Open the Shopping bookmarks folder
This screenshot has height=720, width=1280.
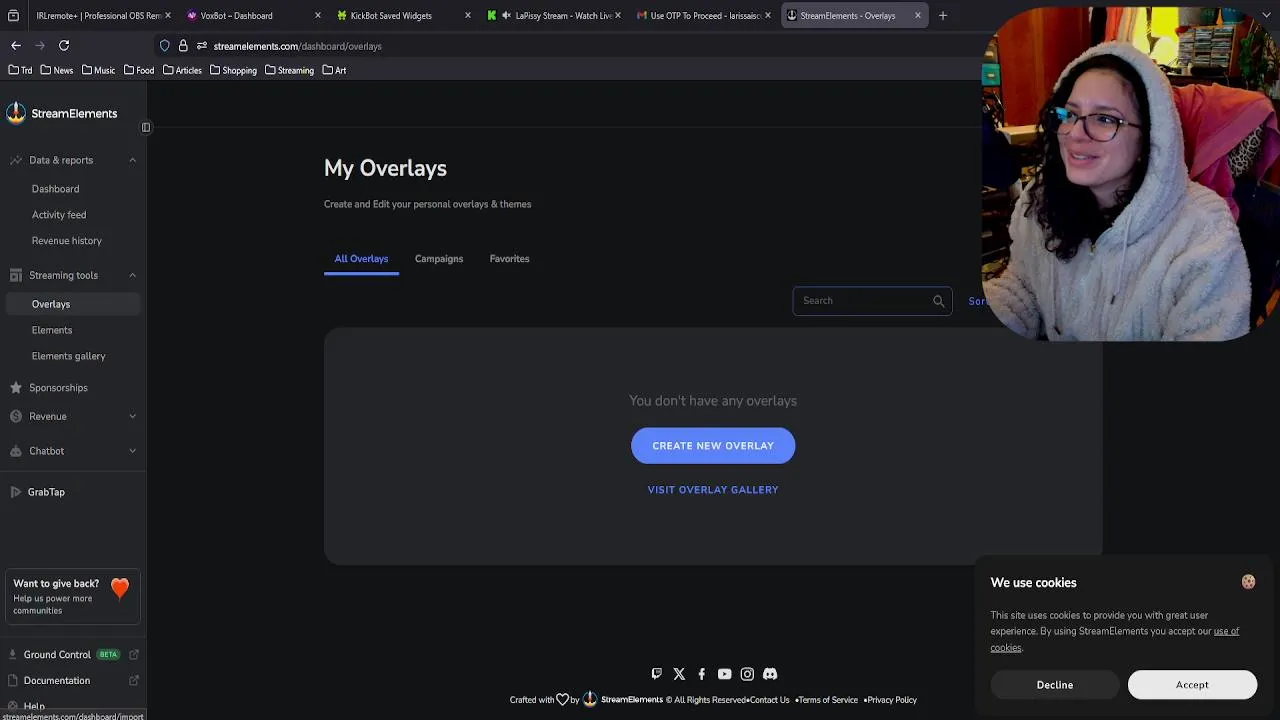(233, 70)
